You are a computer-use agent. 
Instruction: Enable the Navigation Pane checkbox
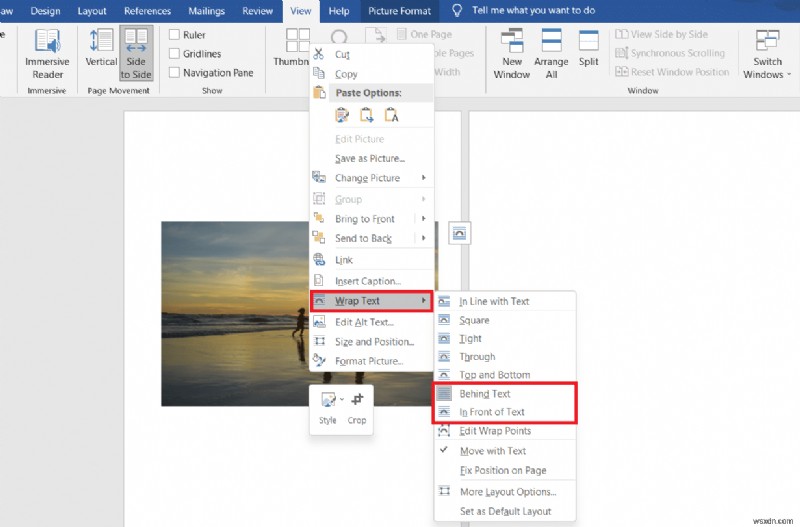pos(174,72)
